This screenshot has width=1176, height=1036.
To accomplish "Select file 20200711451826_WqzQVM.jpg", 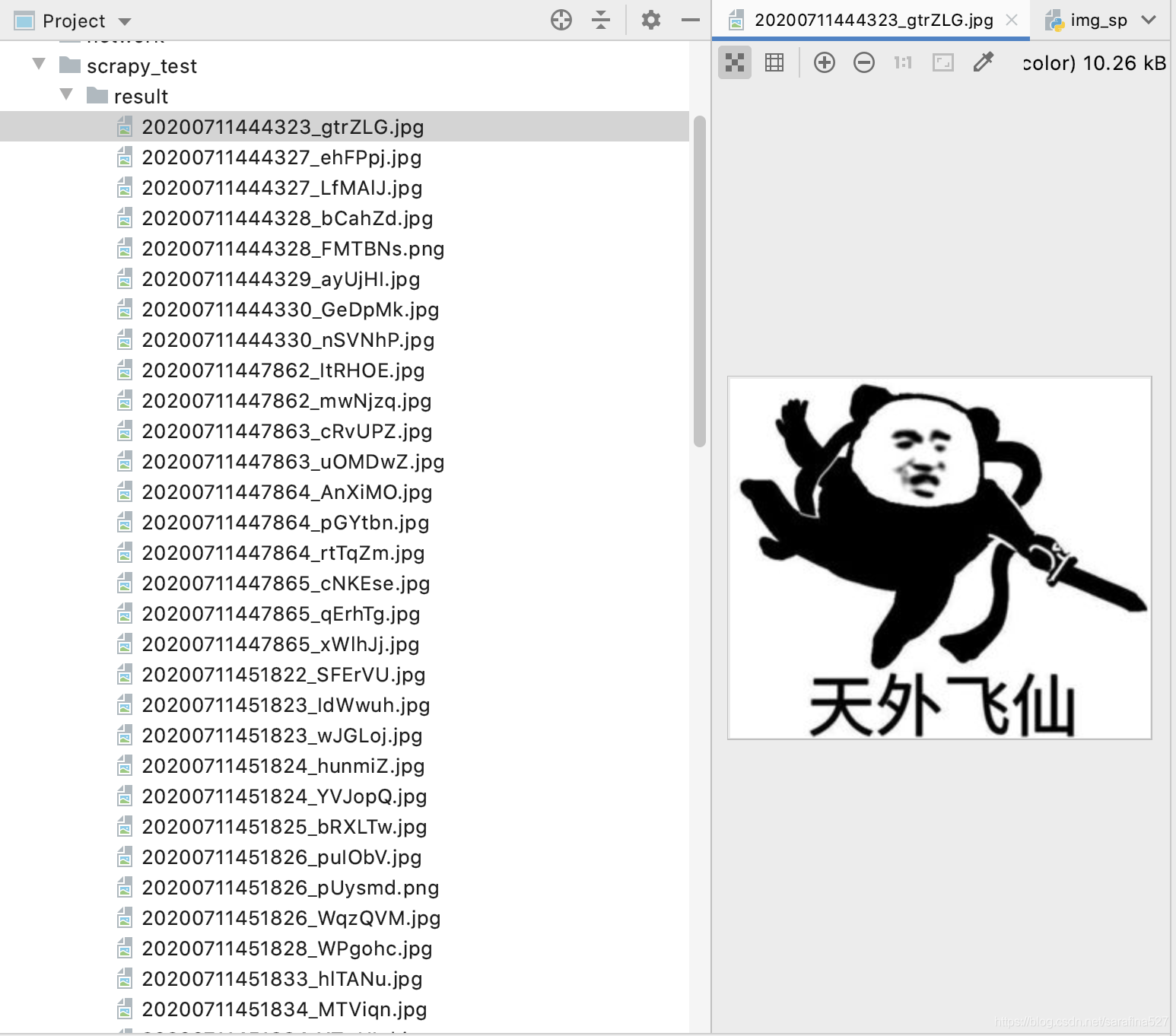I will [291, 917].
